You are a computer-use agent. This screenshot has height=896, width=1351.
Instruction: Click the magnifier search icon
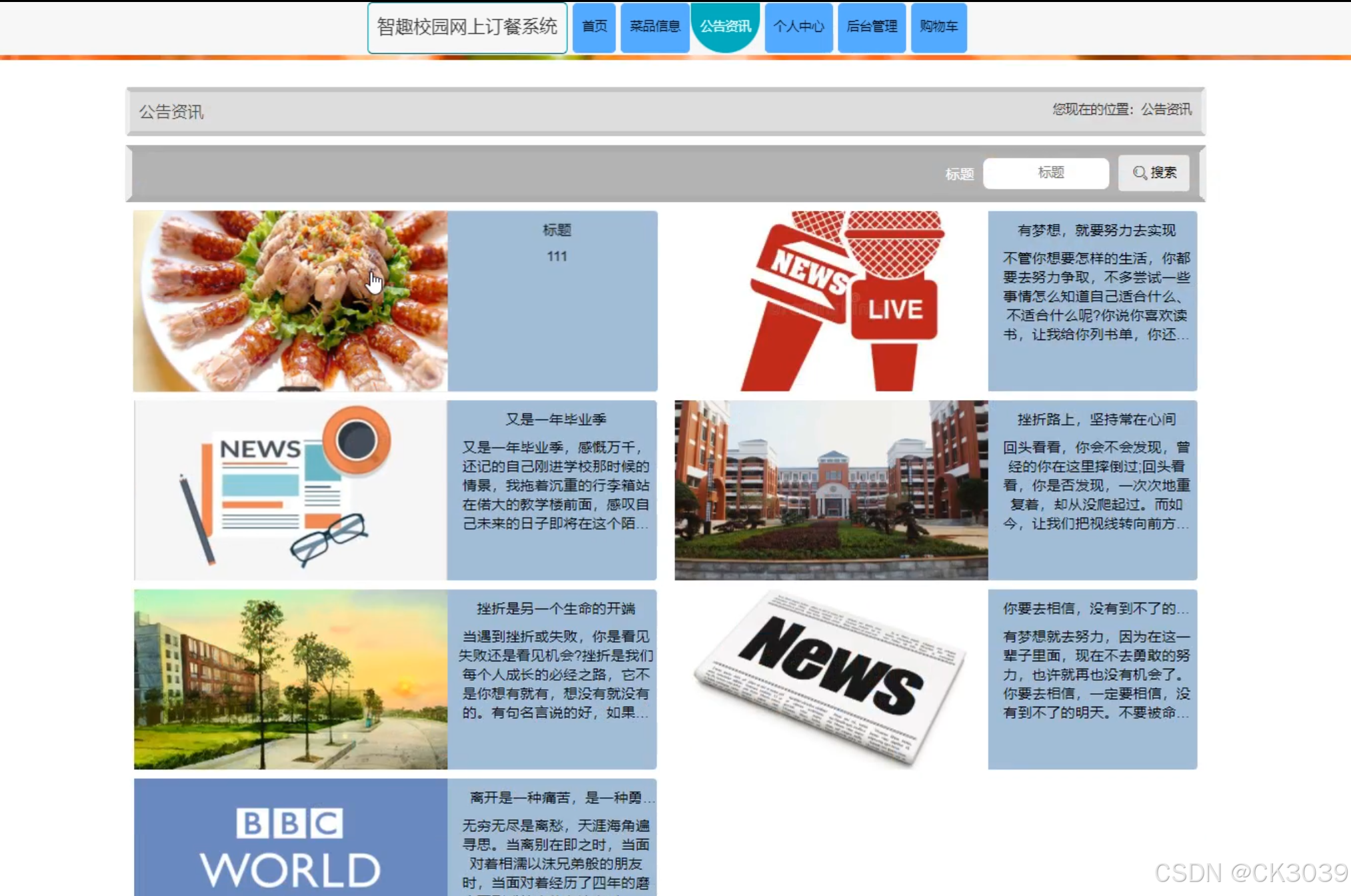[1140, 173]
